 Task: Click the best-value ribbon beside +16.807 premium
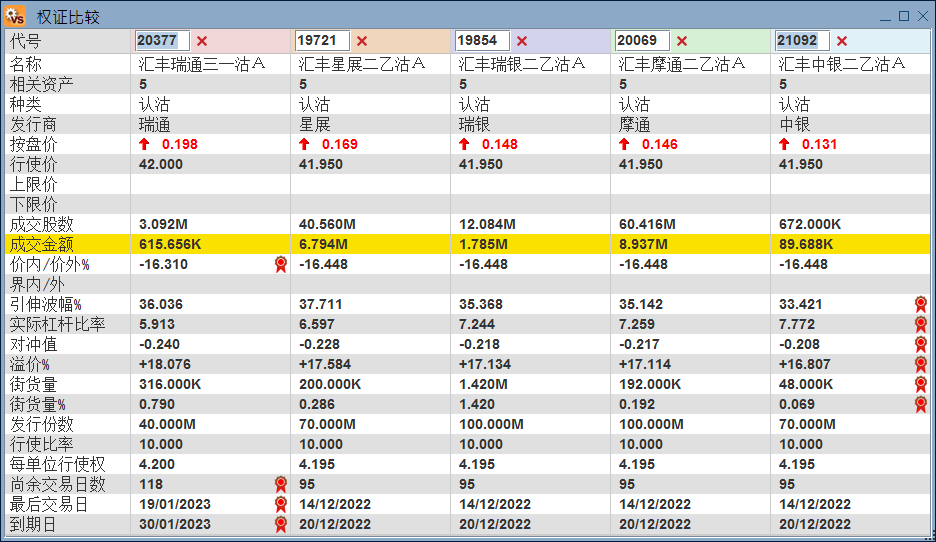coord(920,364)
